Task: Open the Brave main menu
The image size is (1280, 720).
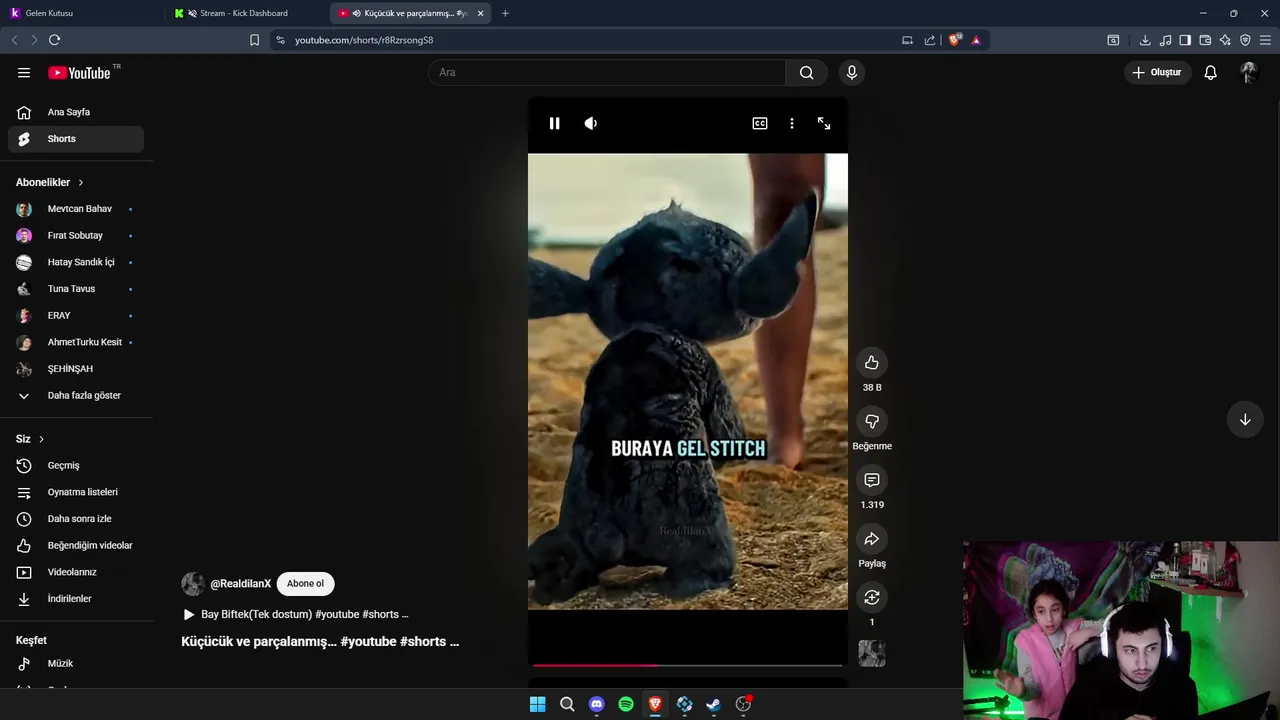Action: coord(1265,40)
